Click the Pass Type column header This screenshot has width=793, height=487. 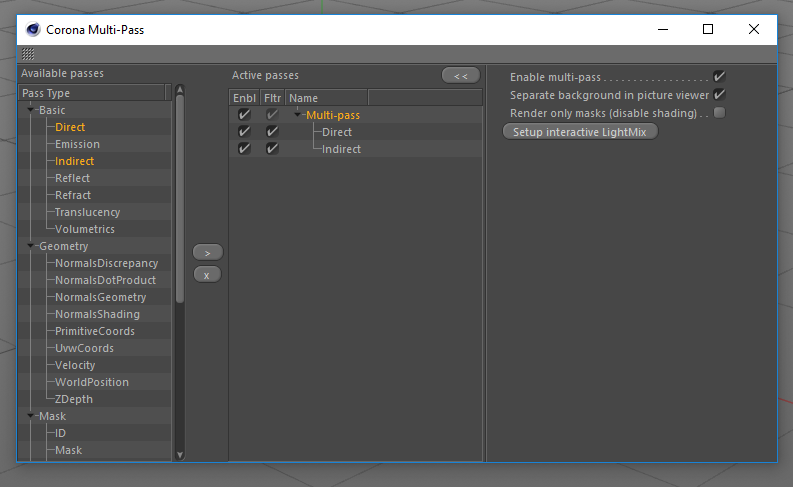(x=92, y=93)
